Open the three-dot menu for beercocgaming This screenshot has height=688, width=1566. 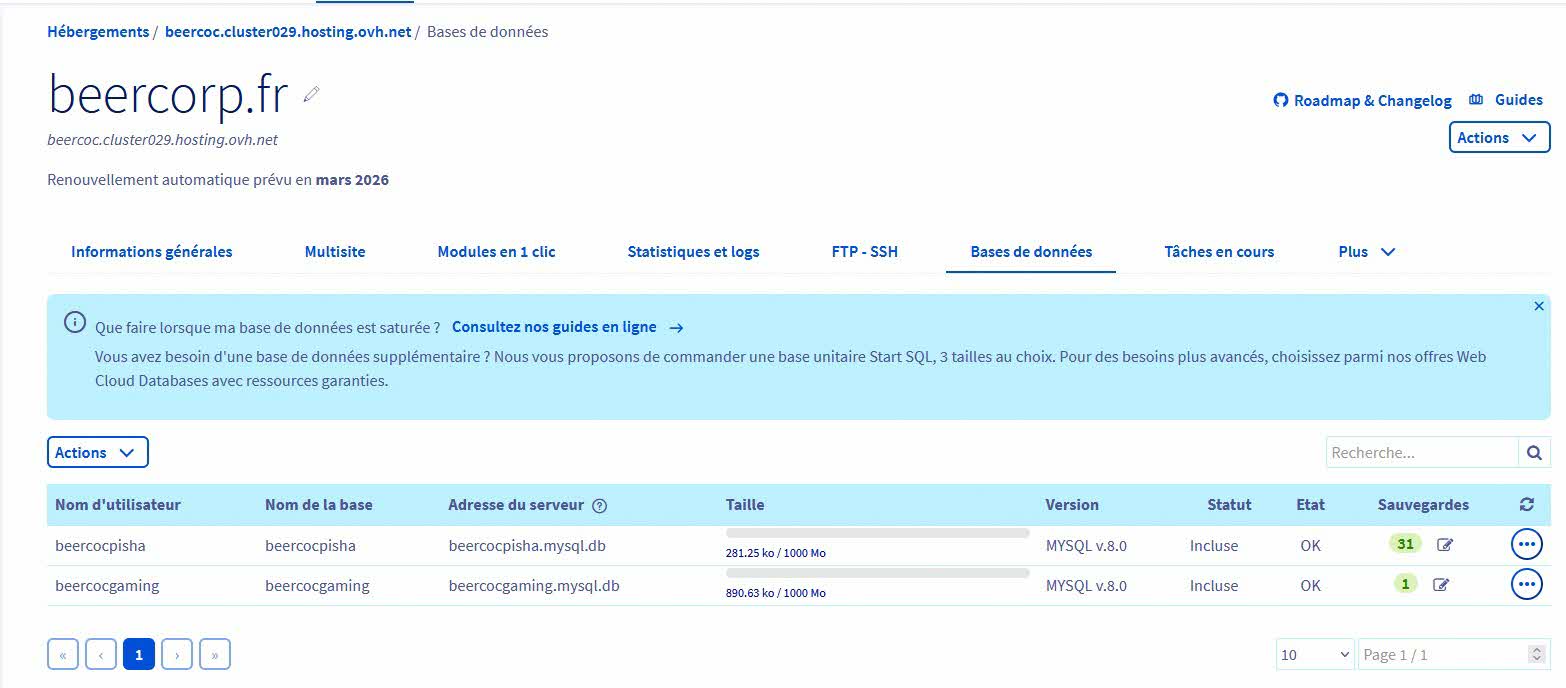(x=1526, y=585)
